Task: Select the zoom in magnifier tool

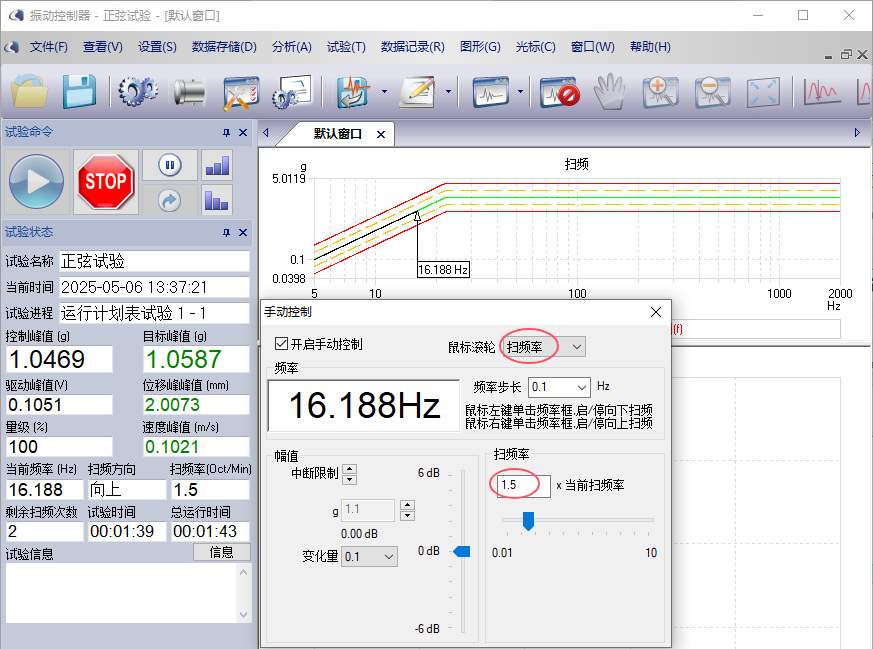Action: 660,92
